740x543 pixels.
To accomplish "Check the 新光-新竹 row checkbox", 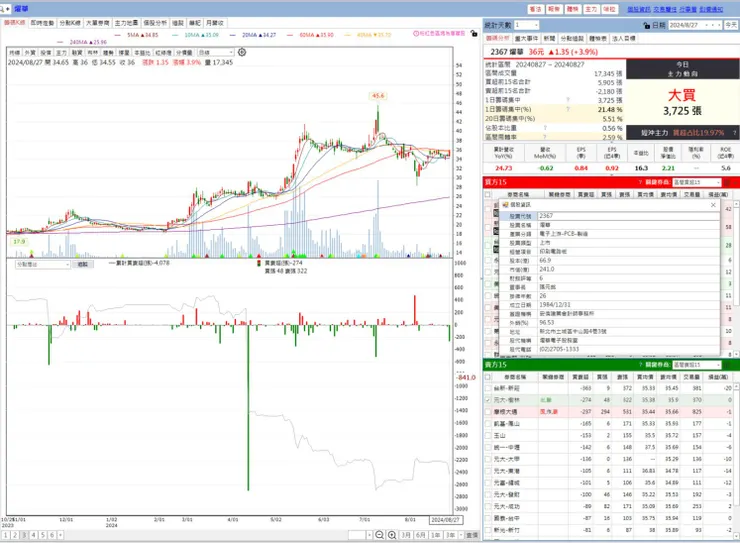I will coord(488,530).
